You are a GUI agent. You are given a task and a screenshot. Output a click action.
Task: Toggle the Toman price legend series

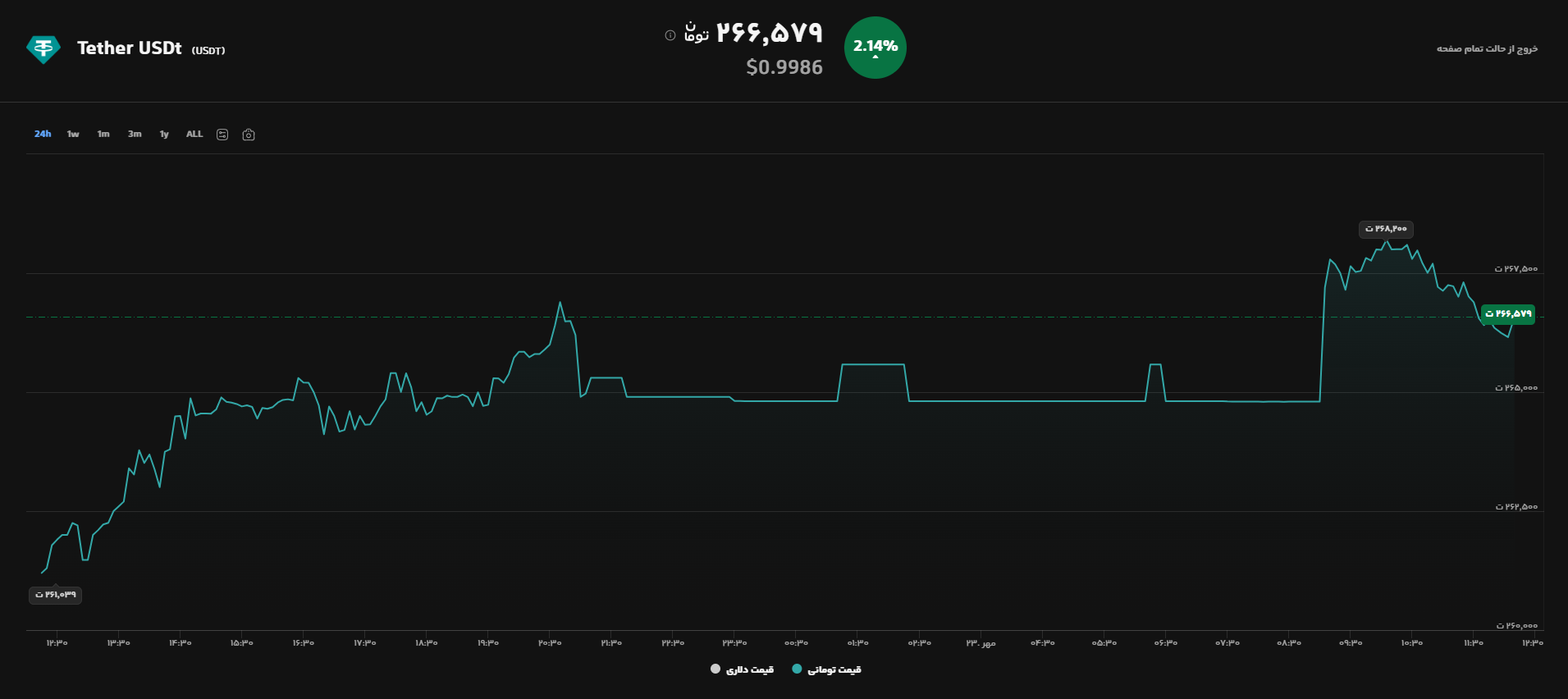(x=827, y=669)
